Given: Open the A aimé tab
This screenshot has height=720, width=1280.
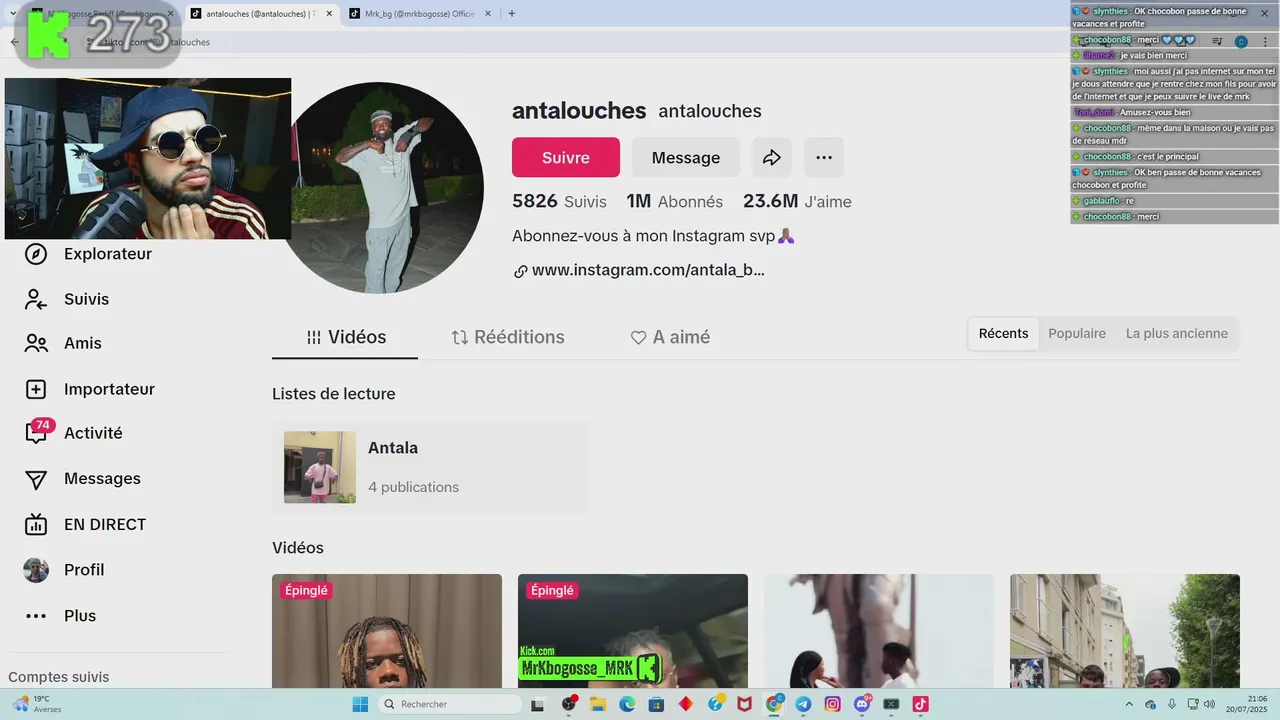Looking at the screenshot, I should pyautogui.click(x=670, y=338).
